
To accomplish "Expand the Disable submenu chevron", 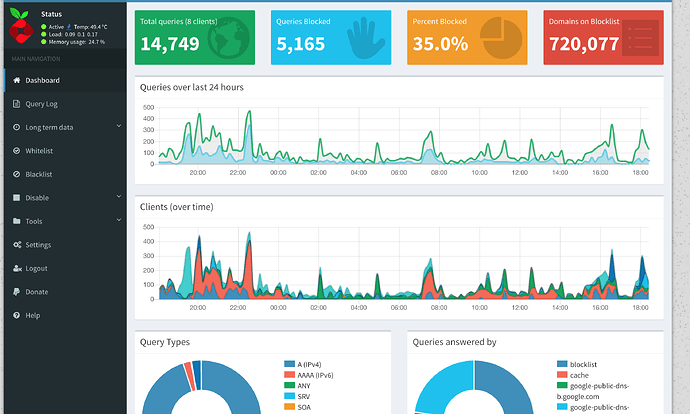I will (x=119, y=198).
